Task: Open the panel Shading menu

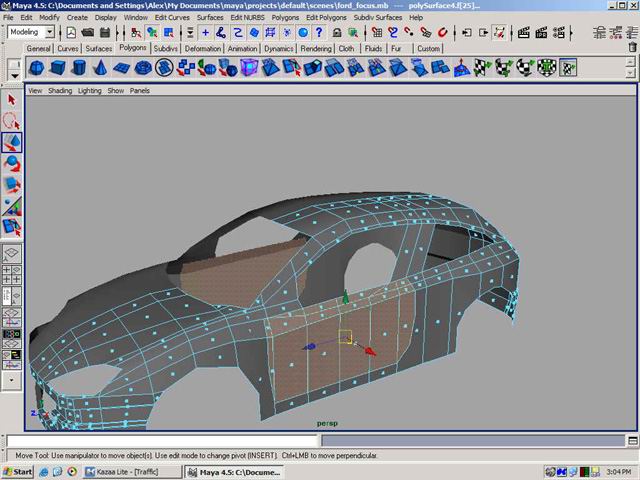Action: tap(60, 90)
